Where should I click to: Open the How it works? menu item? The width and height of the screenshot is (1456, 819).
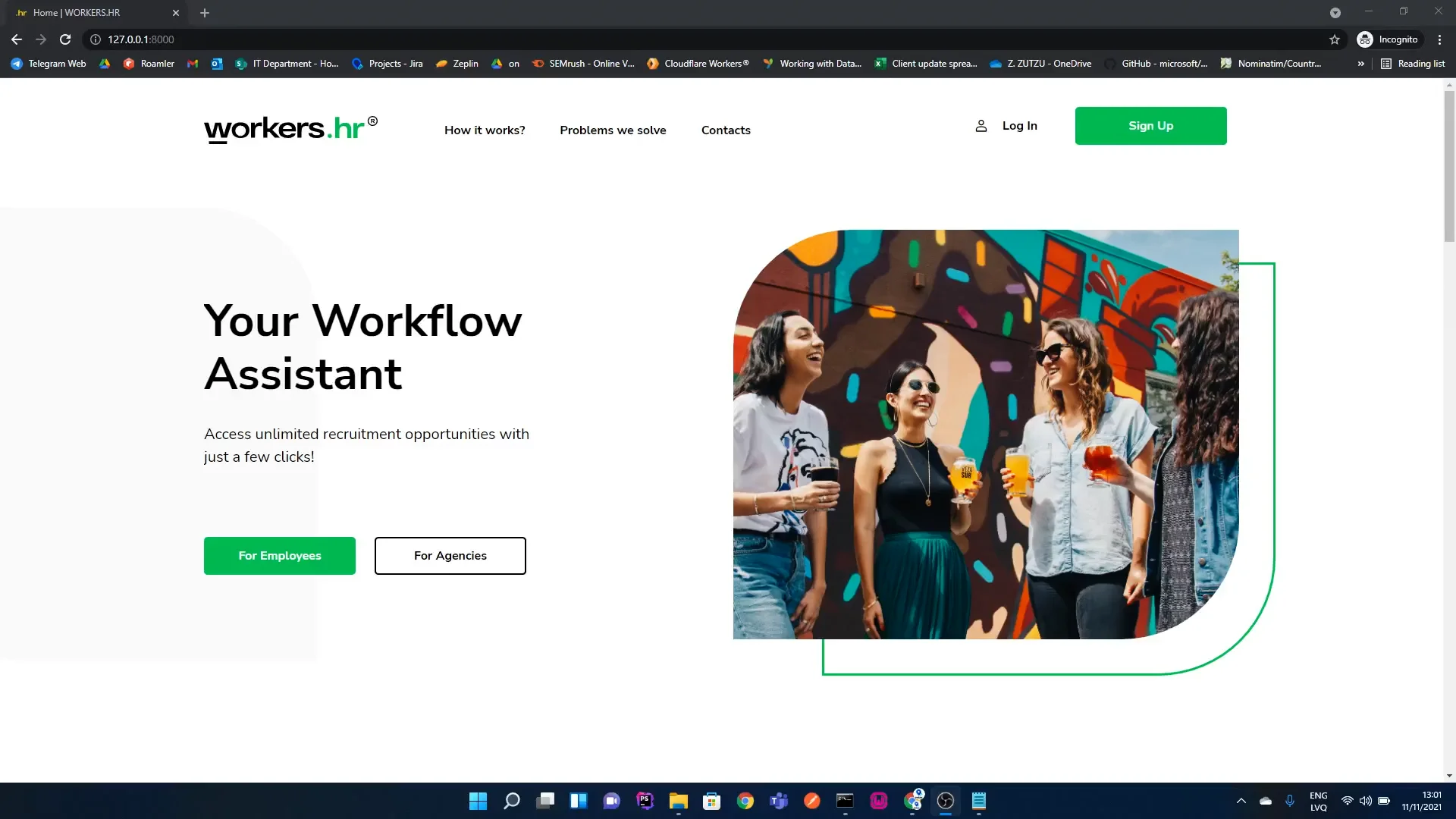tap(485, 130)
